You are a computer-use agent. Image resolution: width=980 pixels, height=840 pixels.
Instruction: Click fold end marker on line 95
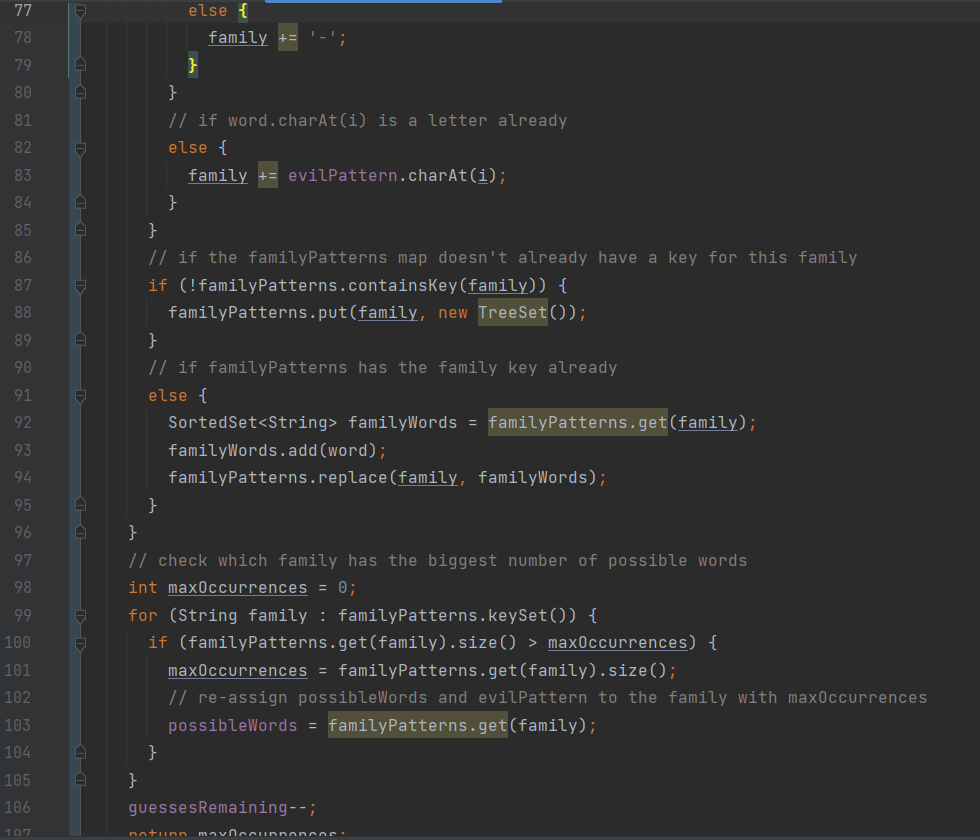tap(81, 505)
